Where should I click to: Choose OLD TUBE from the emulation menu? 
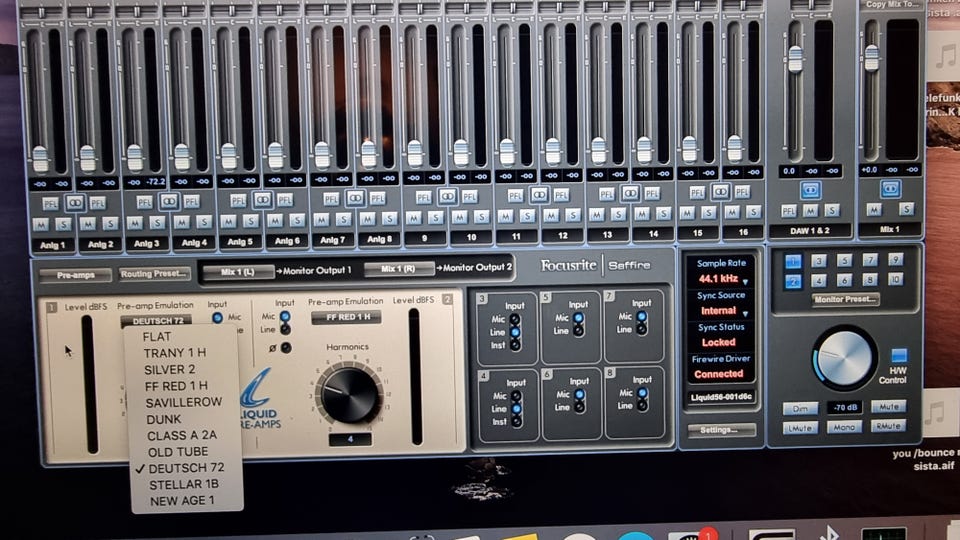[x=178, y=451]
